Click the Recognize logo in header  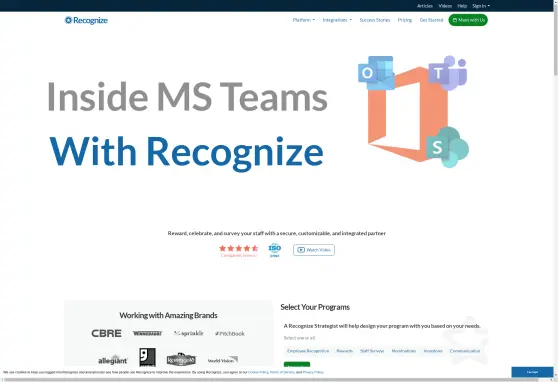(x=86, y=20)
